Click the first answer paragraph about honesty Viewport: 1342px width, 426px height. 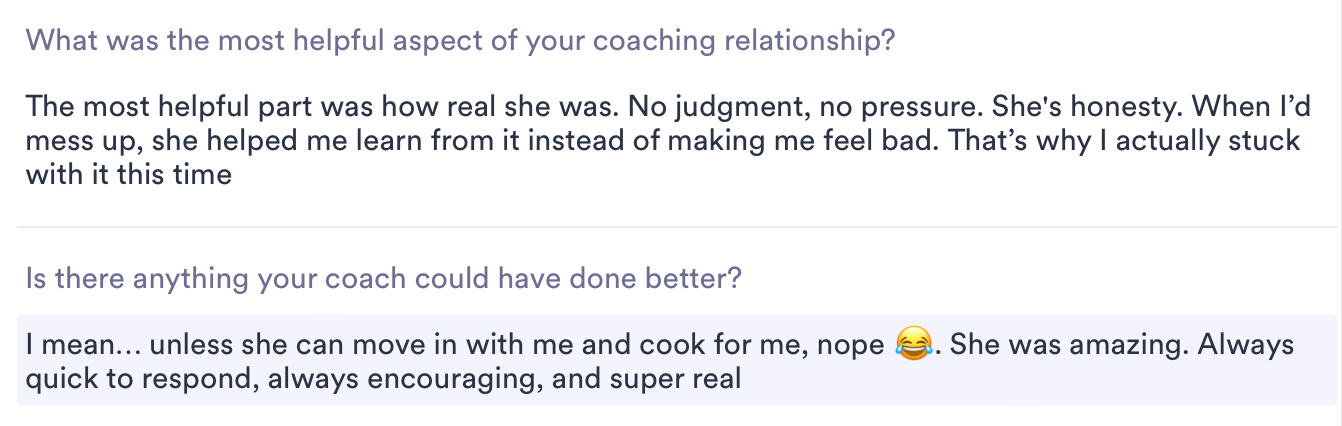[x=660, y=140]
